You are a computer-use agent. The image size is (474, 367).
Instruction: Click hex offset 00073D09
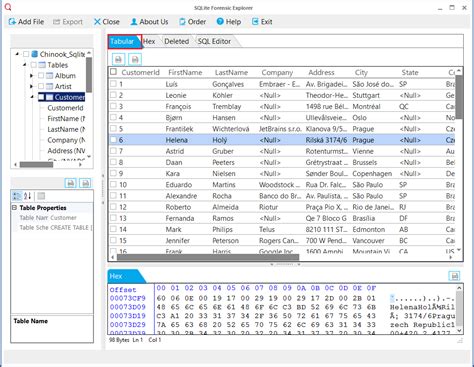click(x=128, y=307)
